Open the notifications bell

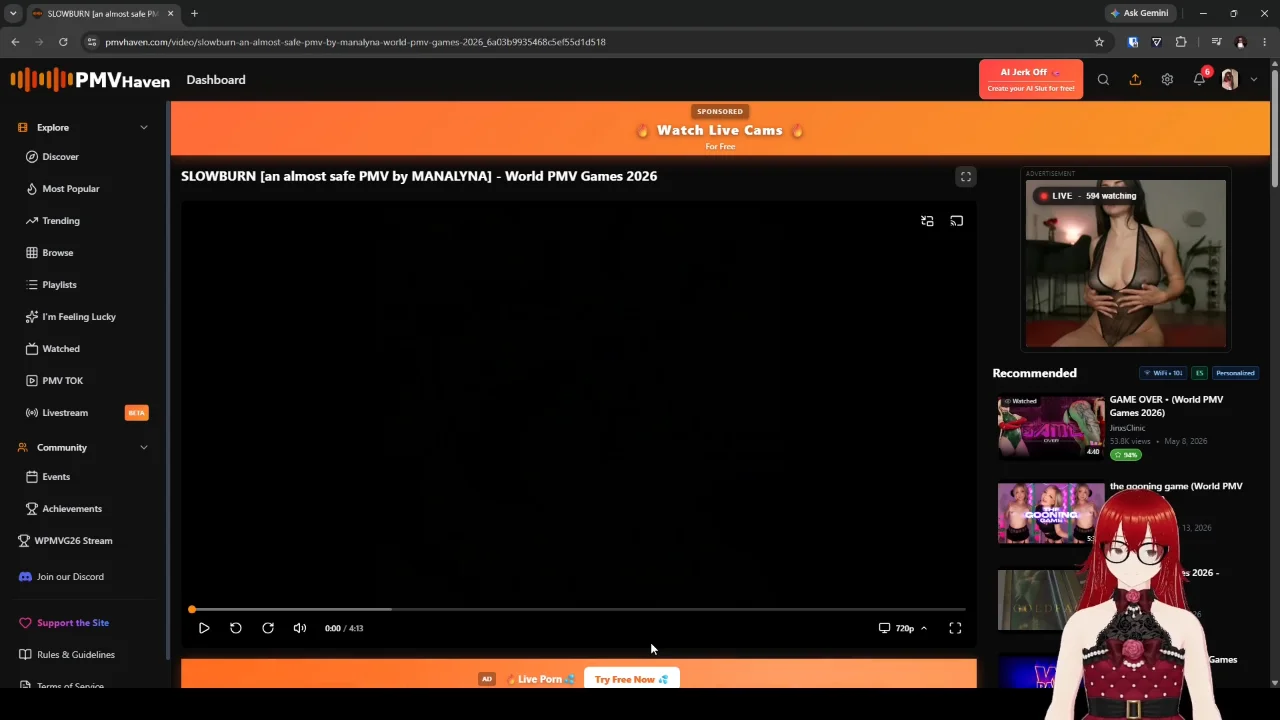pyautogui.click(x=1199, y=80)
